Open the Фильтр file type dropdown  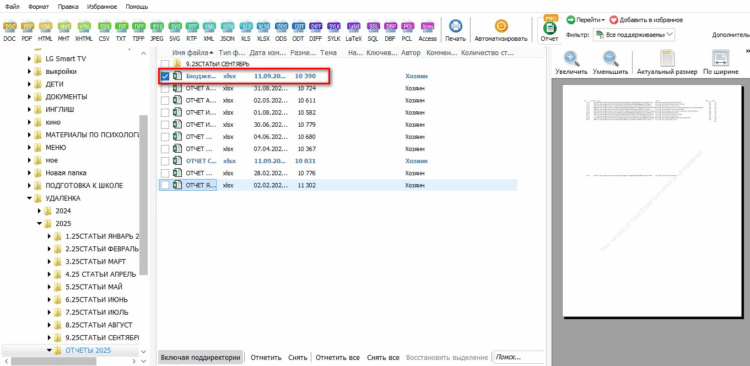(634, 34)
